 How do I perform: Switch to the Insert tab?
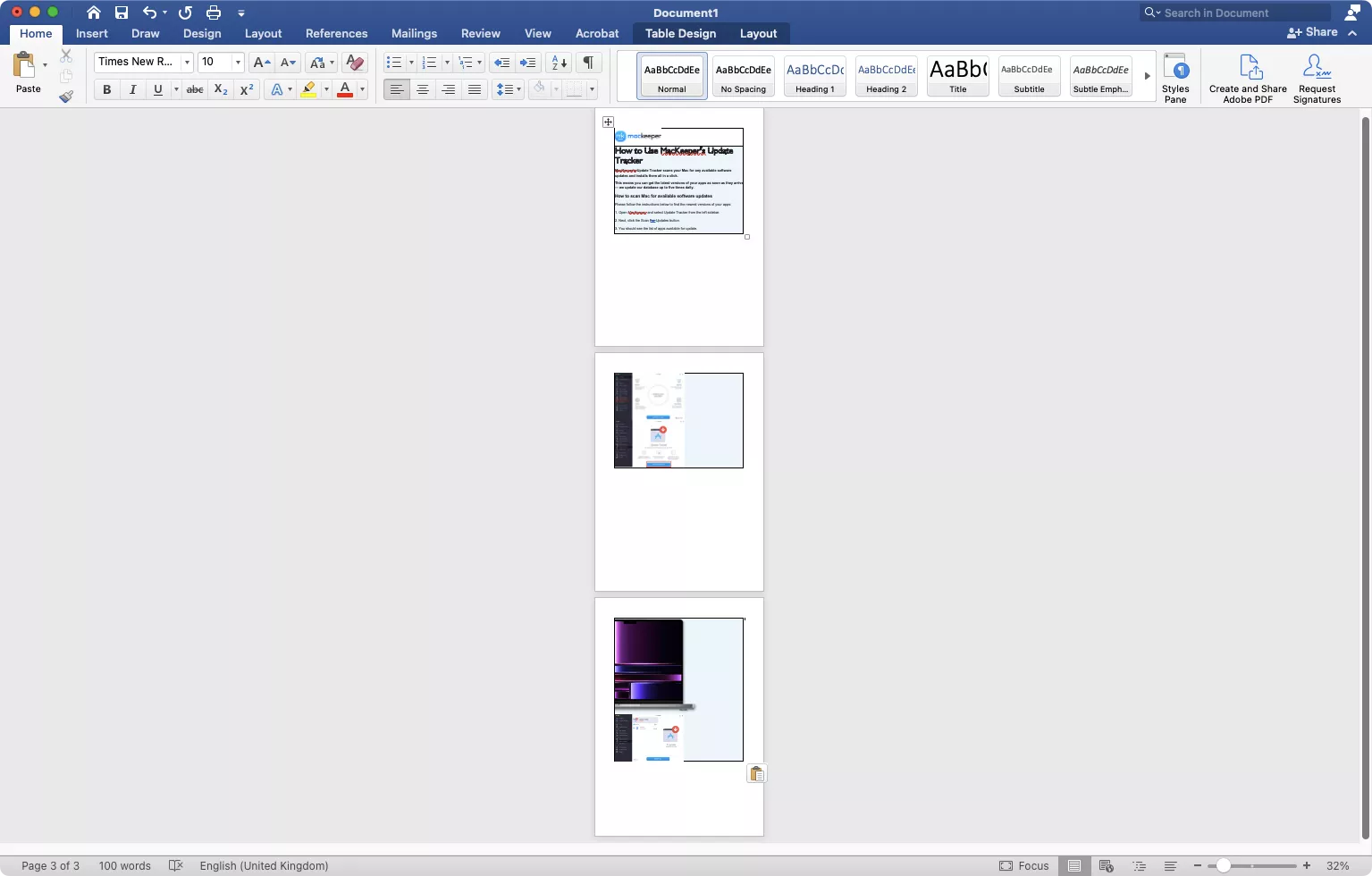(92, 33)
